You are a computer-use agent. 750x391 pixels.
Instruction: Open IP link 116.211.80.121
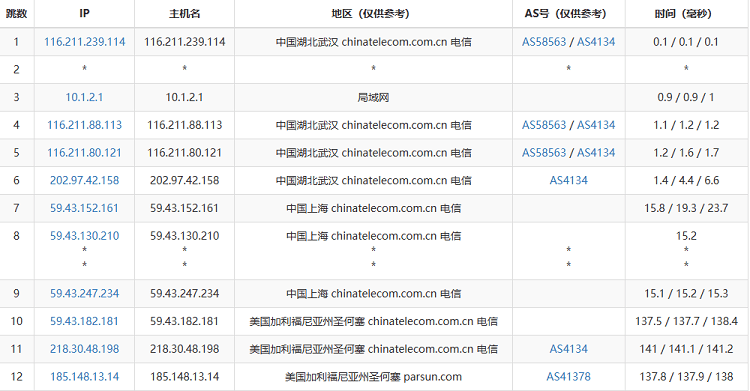[x=85, y=153]
